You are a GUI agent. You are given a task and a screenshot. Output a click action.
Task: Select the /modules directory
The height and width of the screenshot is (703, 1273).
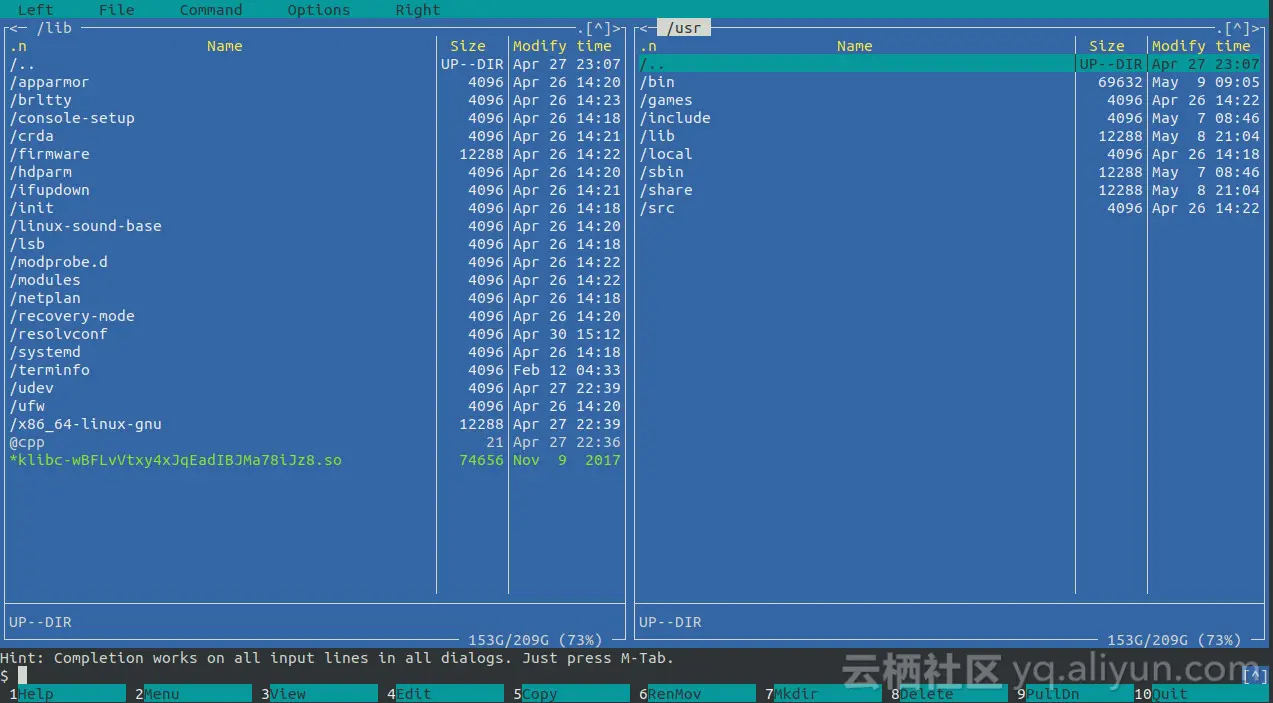(315, 280)
